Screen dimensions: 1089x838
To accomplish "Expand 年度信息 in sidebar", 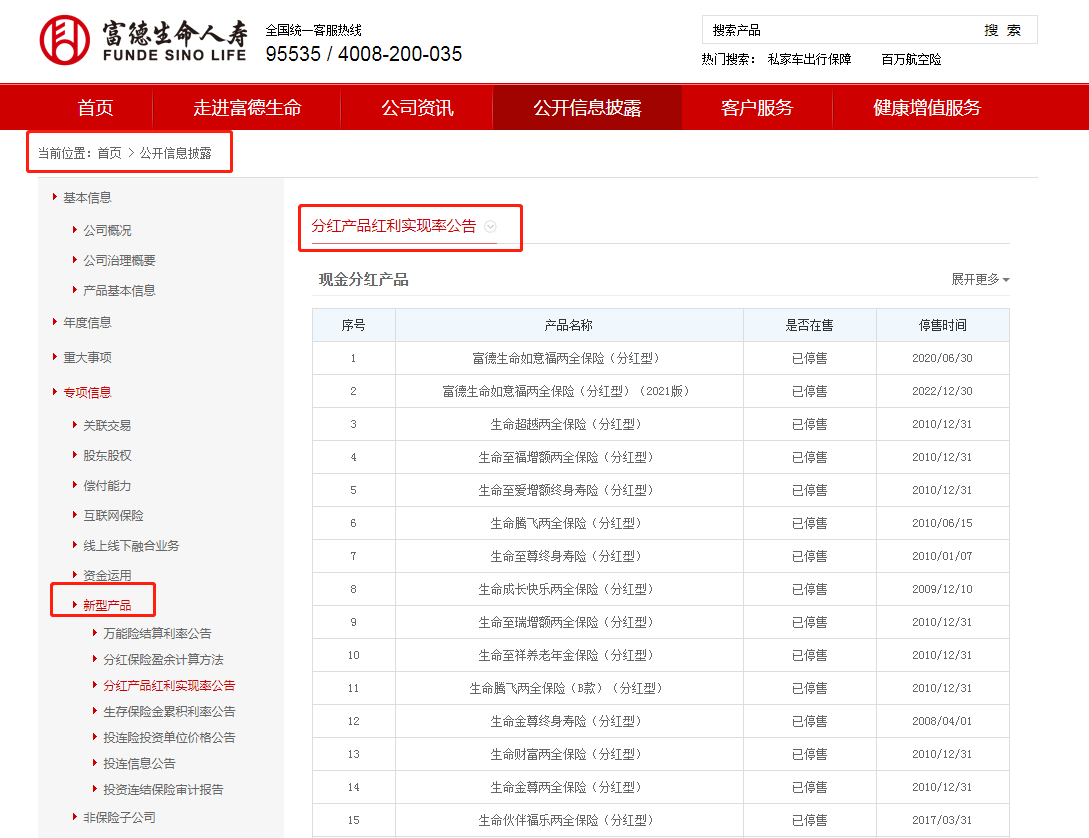I will 87,322.
